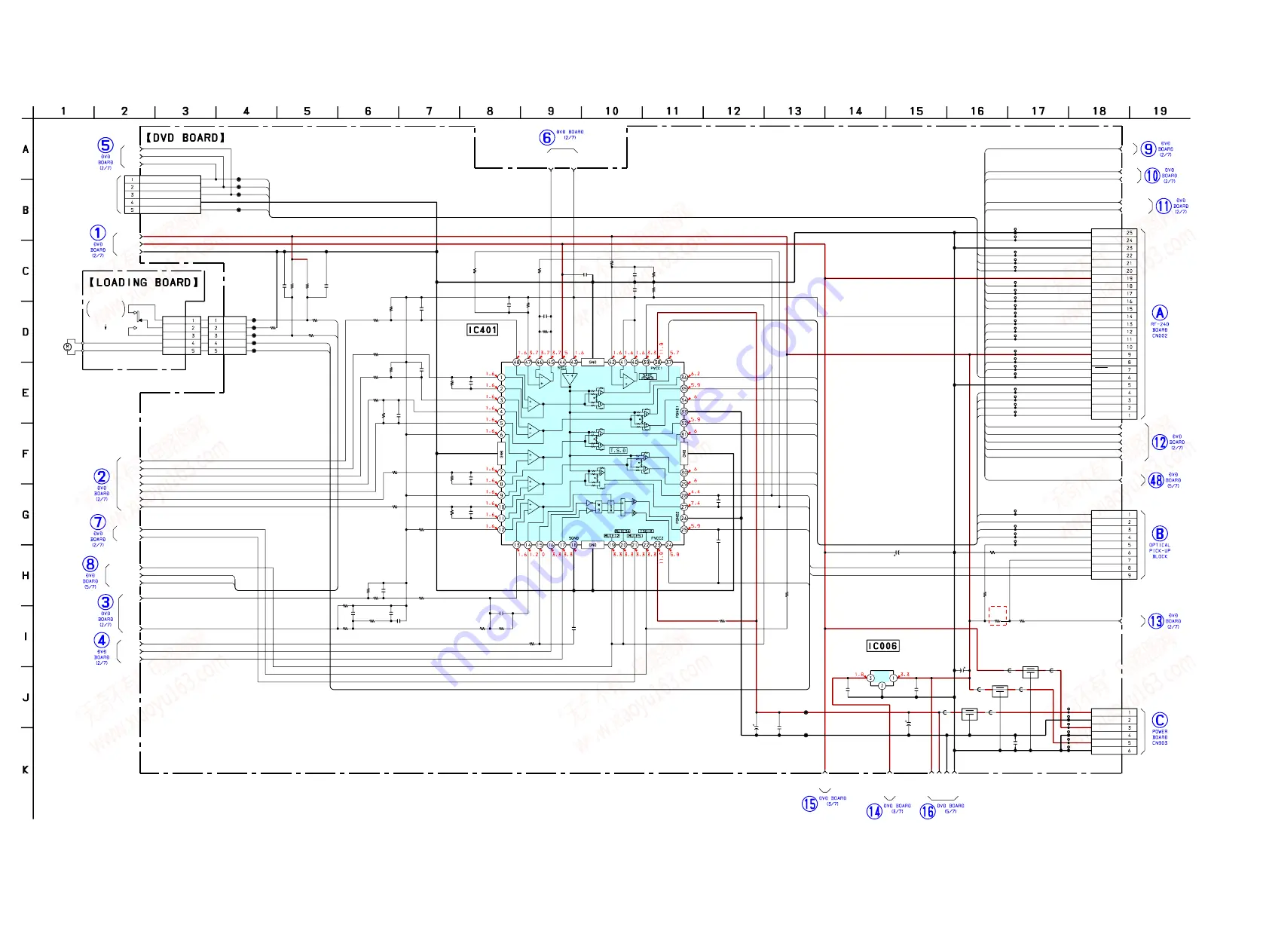Image resolution: width=1266 pixels, height=952 pixels.
Task: Click circled reference 10 at right edge
Action: click(x=1152, y=176)
